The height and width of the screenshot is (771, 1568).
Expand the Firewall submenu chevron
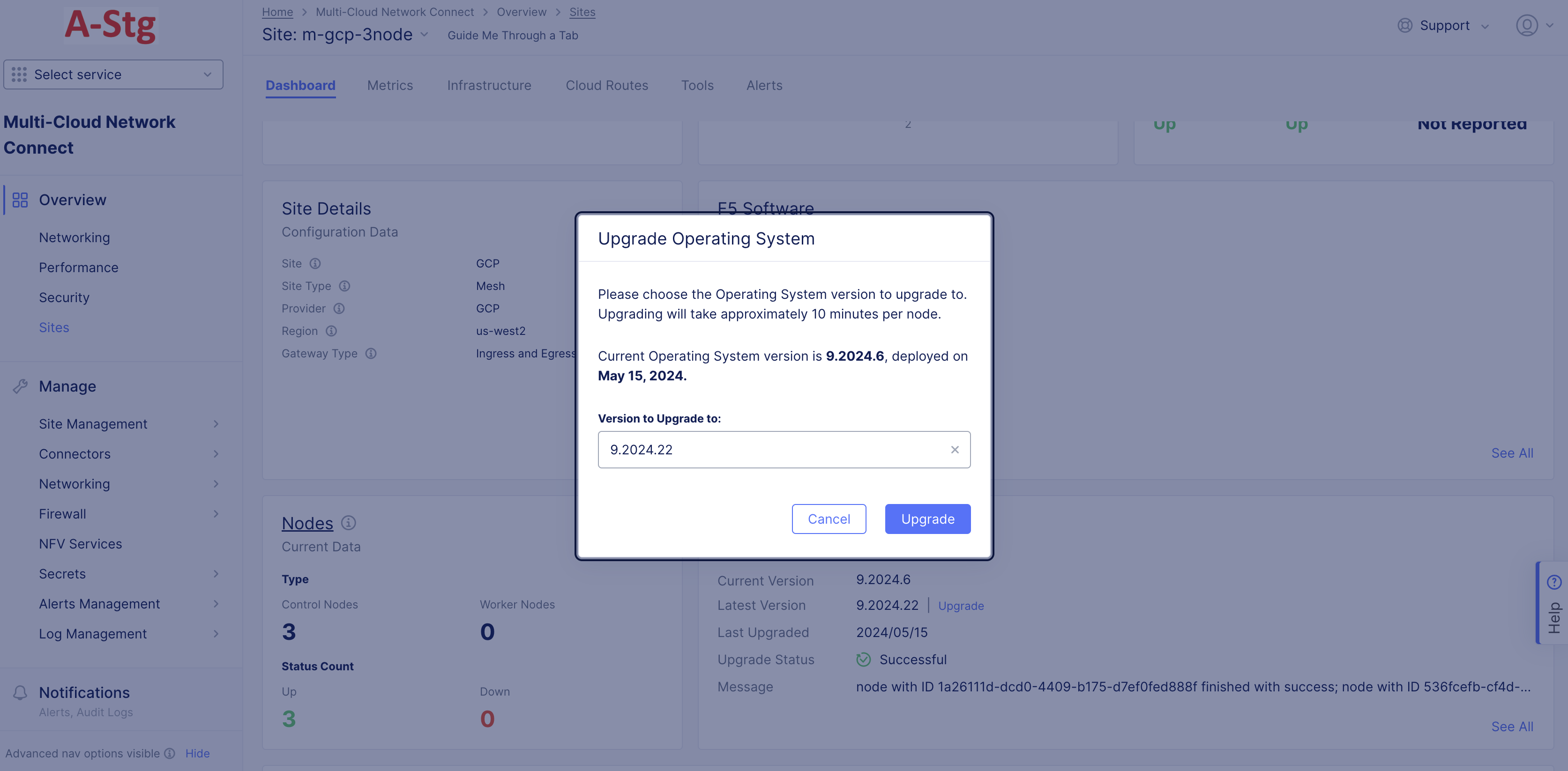pos(216,514)
